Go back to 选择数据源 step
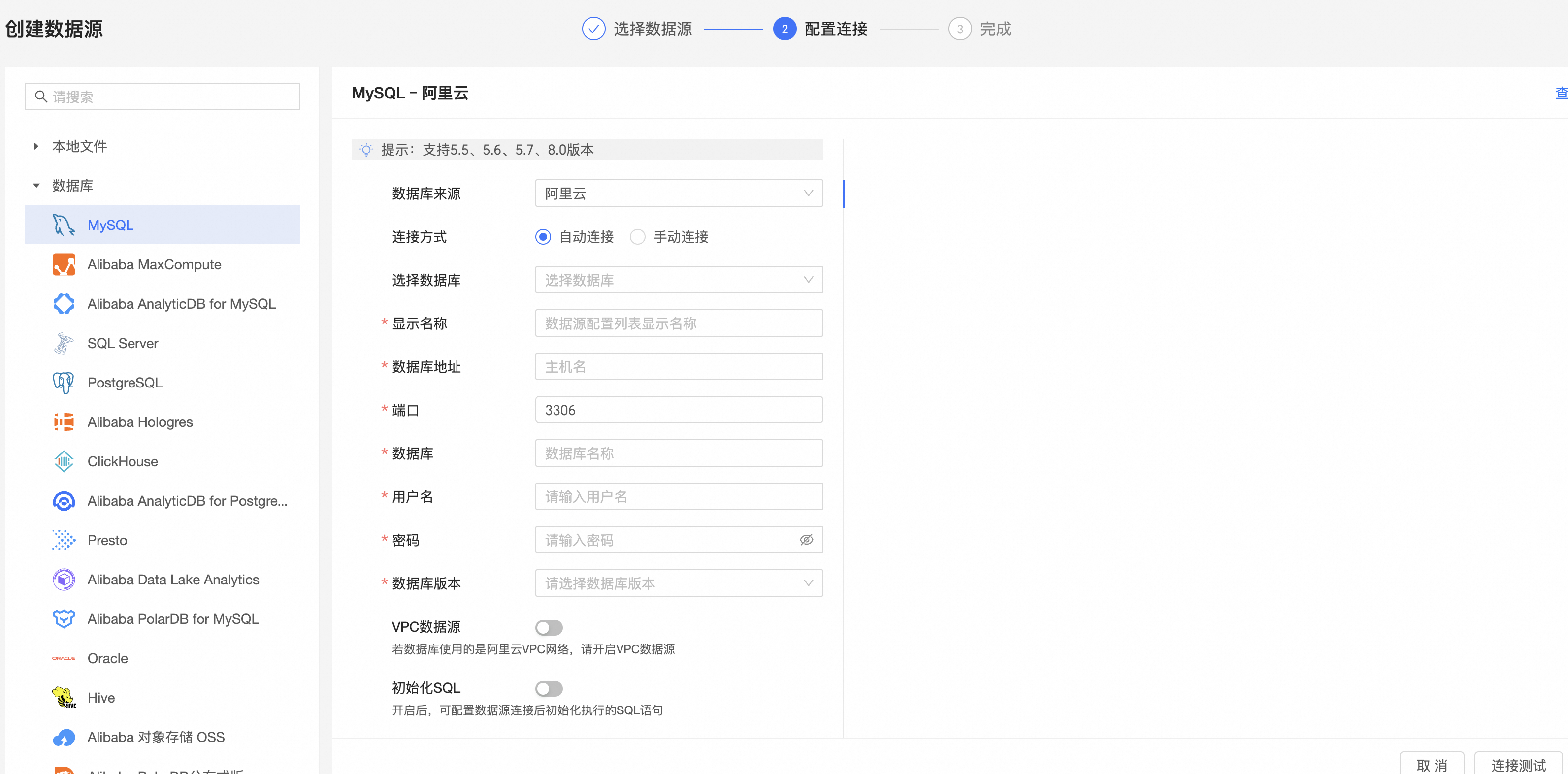 point(653,29)
